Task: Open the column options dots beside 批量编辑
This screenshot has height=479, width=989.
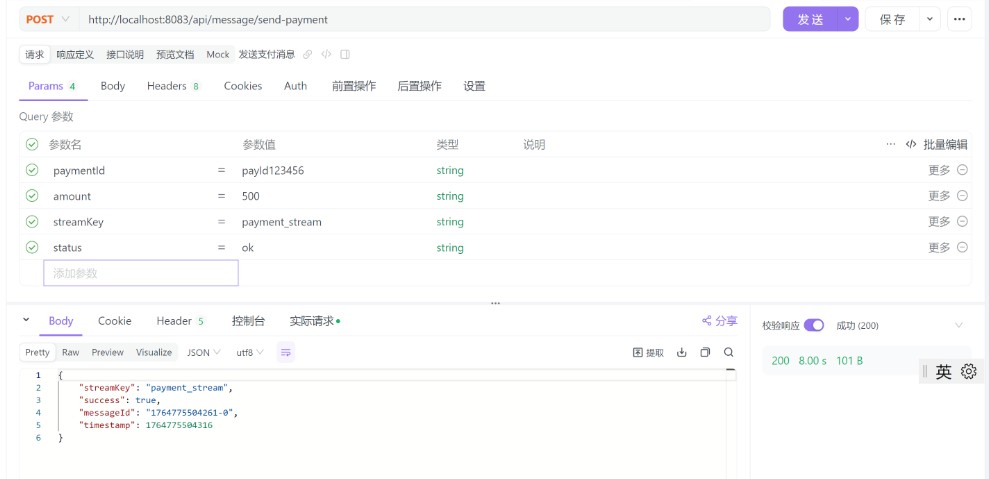Action: (891, 145)
